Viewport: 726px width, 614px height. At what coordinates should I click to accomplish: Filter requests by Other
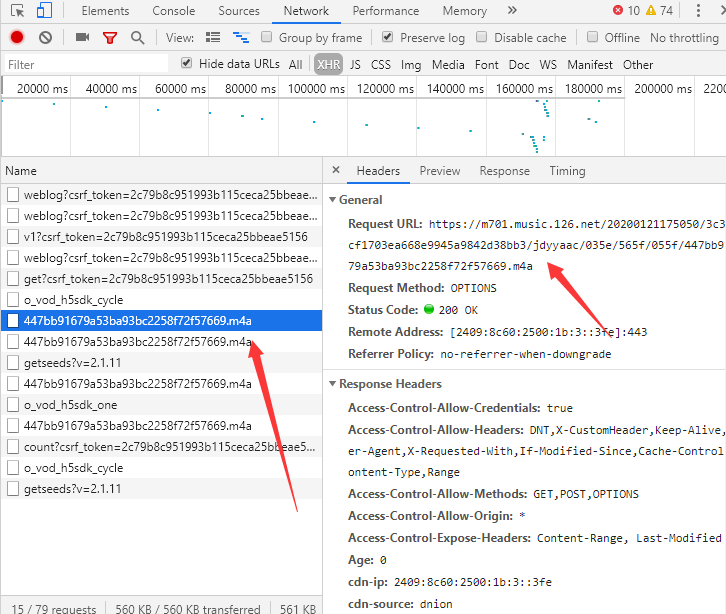[x=638, y=64]
